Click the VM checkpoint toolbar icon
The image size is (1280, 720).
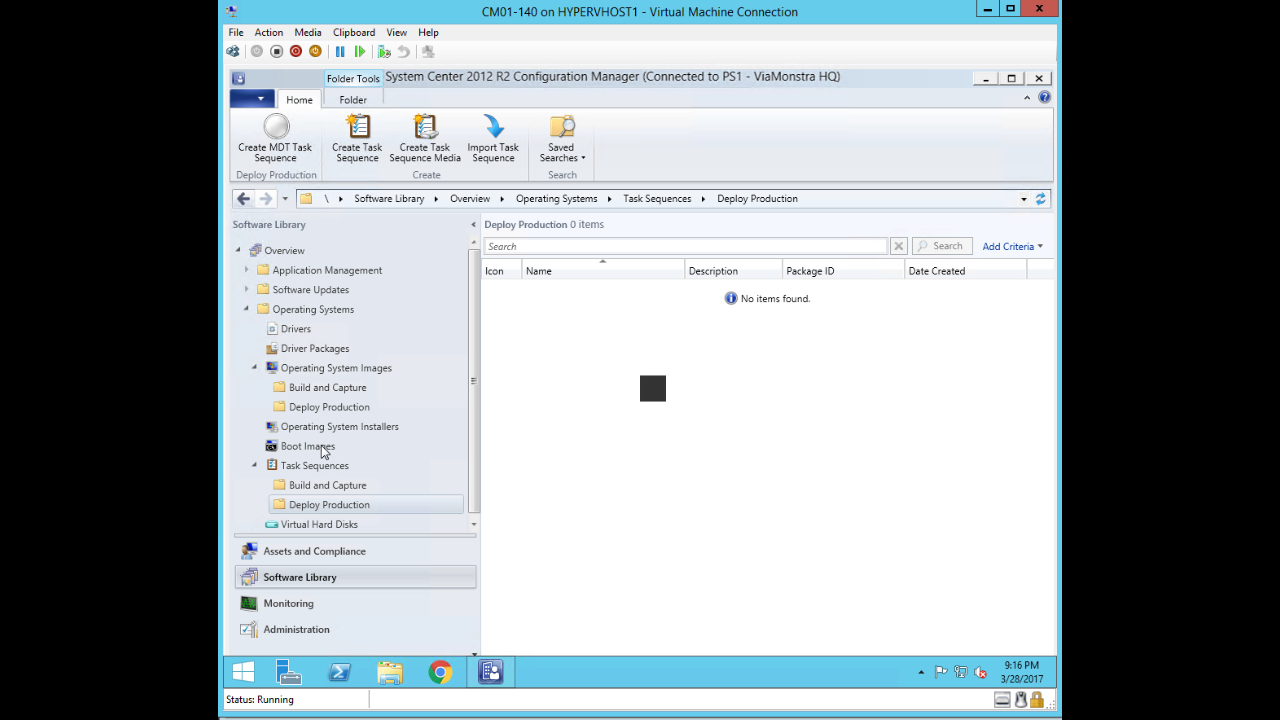384,52
